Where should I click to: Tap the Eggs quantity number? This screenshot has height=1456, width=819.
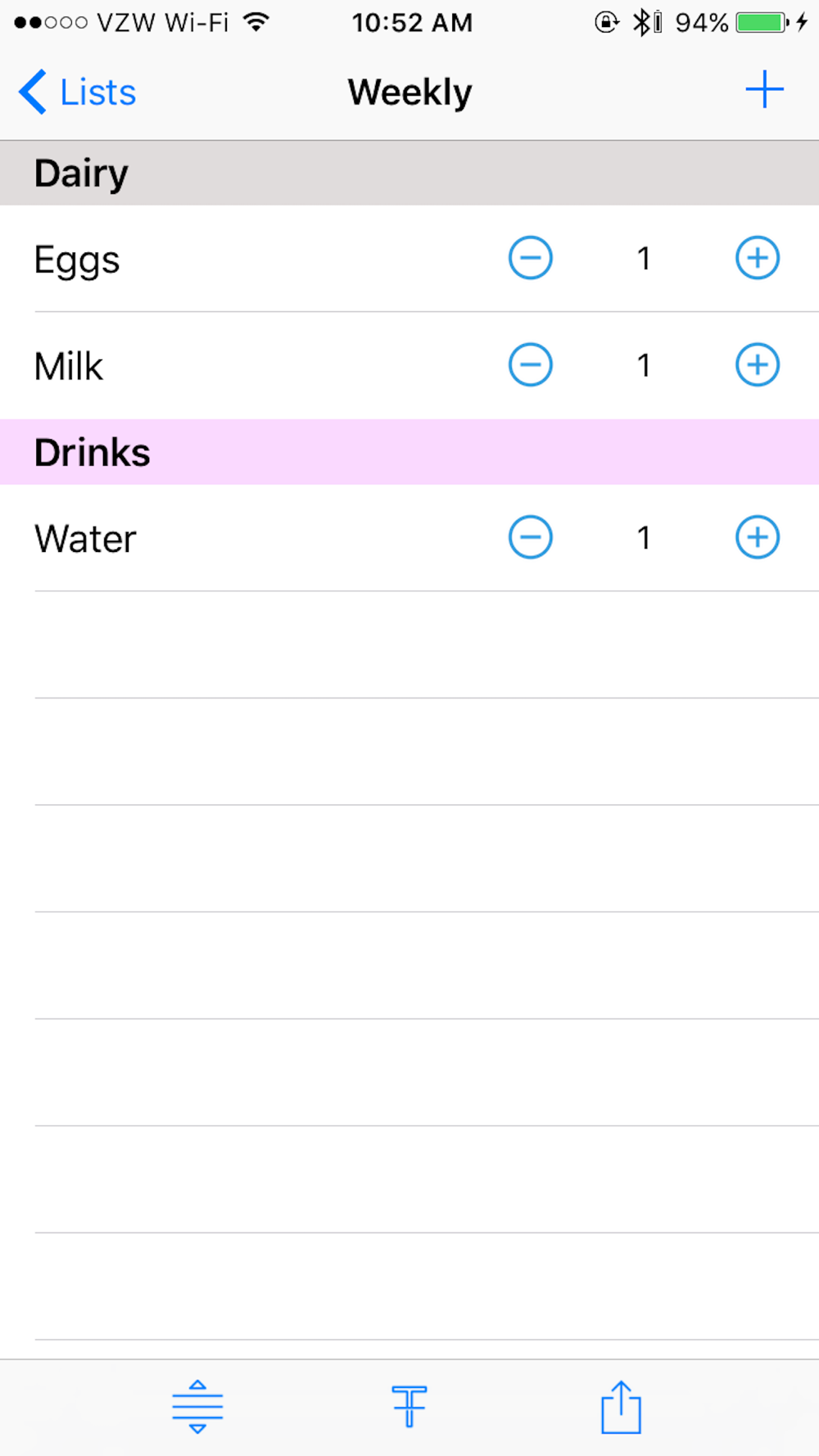[644, 259]
